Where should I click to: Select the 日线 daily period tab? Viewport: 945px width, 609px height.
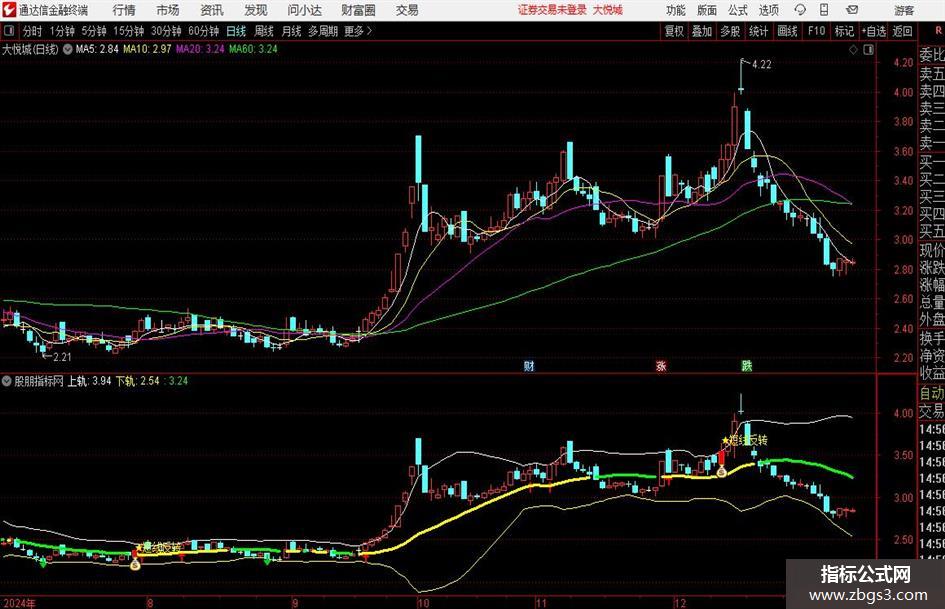point(236,31)
